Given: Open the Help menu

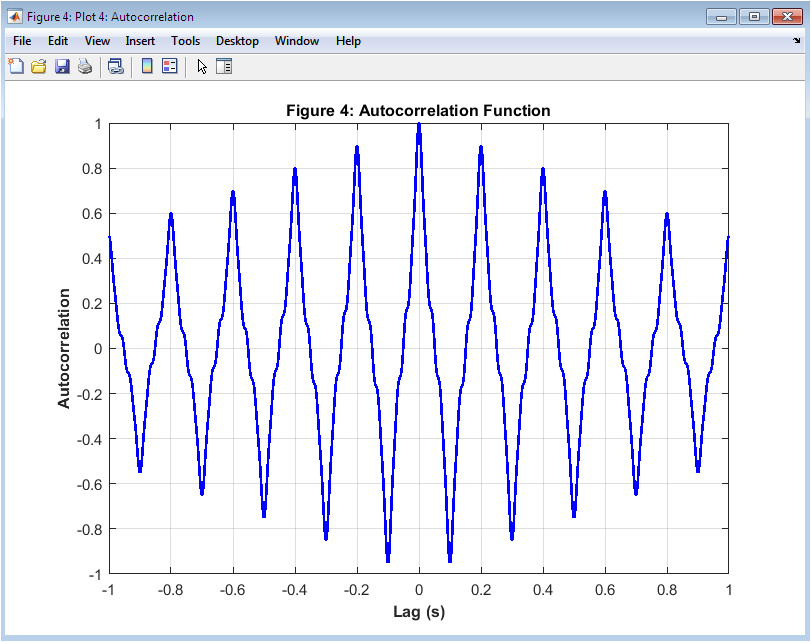Looking at the screenshot, I should click(348, 41).
